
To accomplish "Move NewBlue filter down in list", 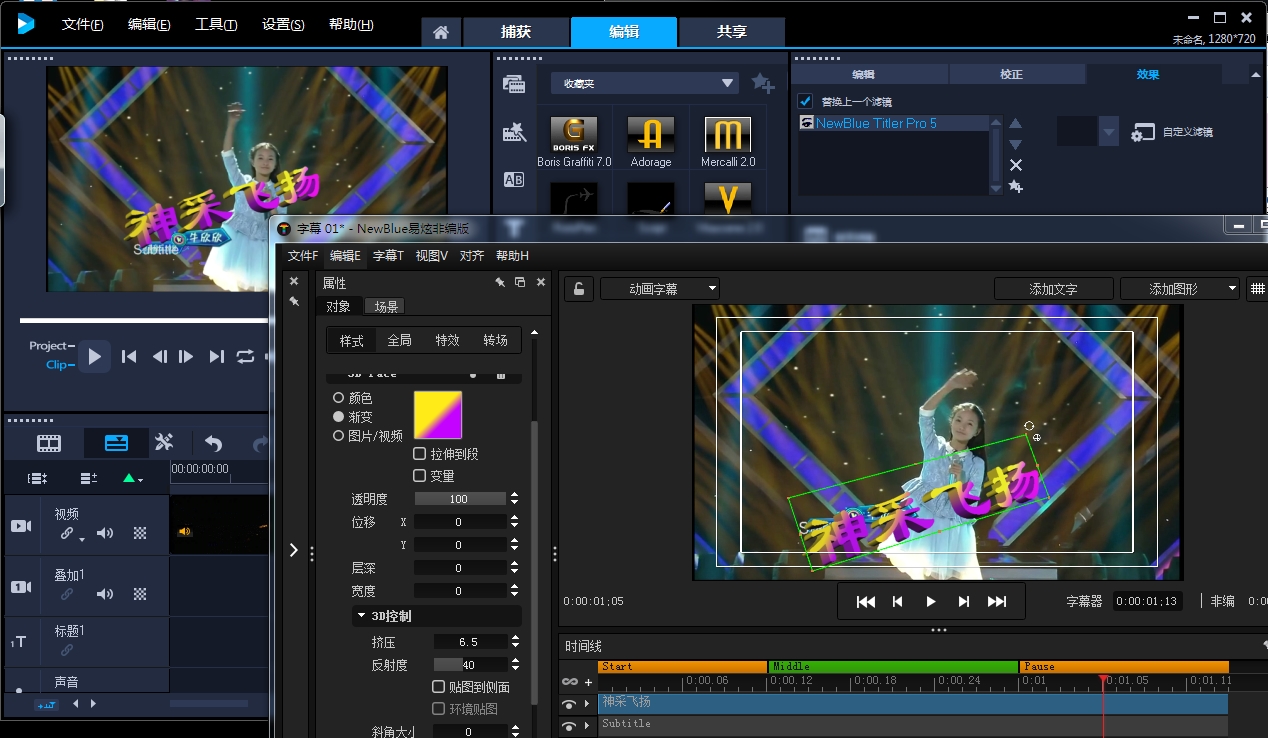I will tap(1016, 144).
